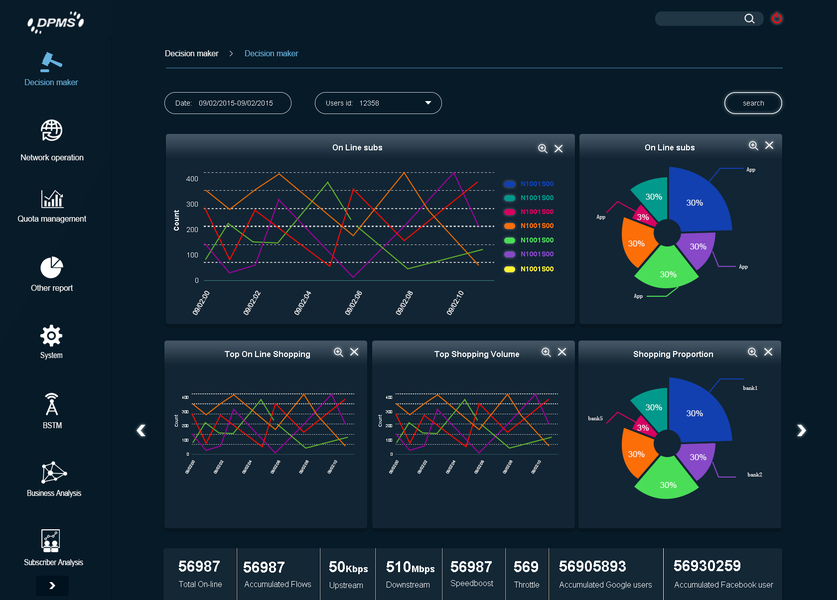The height and width of the screenshot is (600, 837).
Task: Select the Other report menu label
Action: click(52, 288)
